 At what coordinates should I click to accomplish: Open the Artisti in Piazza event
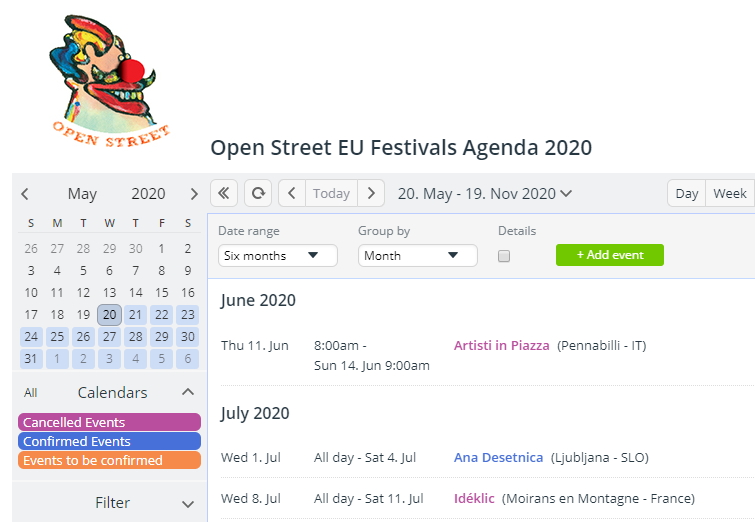point(501,345)
